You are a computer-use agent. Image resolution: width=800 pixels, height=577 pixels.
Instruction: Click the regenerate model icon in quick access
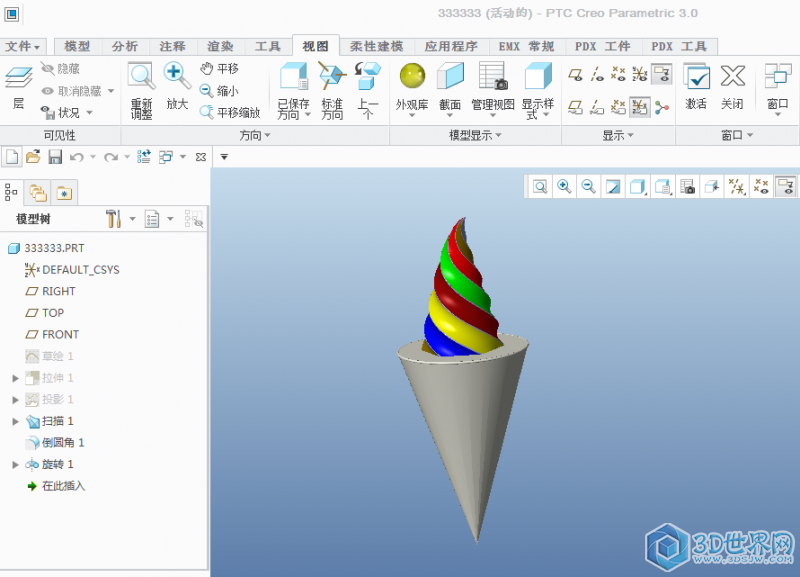pos(144,157)
